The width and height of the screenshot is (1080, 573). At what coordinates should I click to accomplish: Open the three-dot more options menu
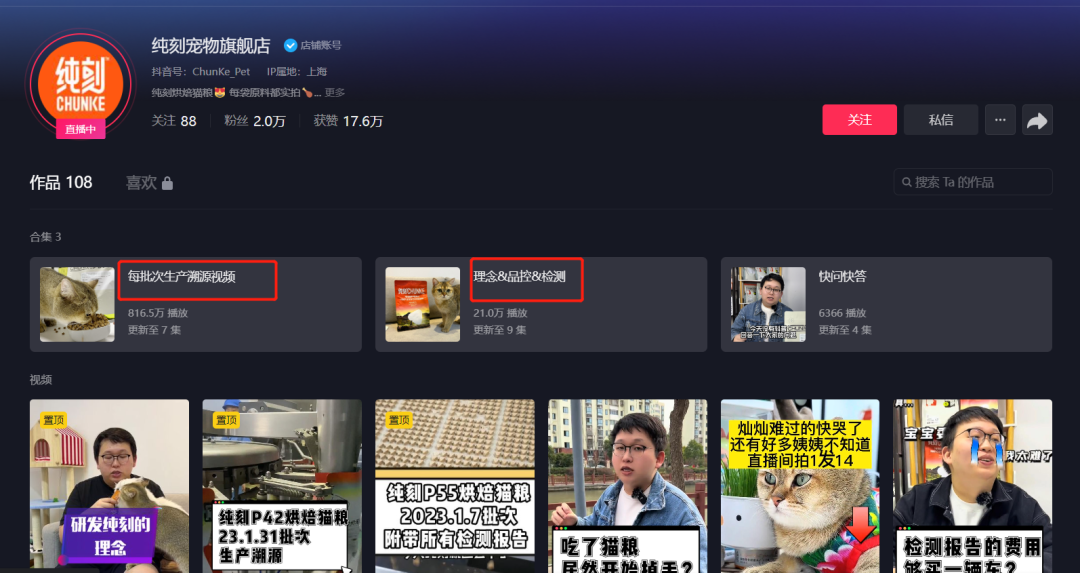point(1000,120)
